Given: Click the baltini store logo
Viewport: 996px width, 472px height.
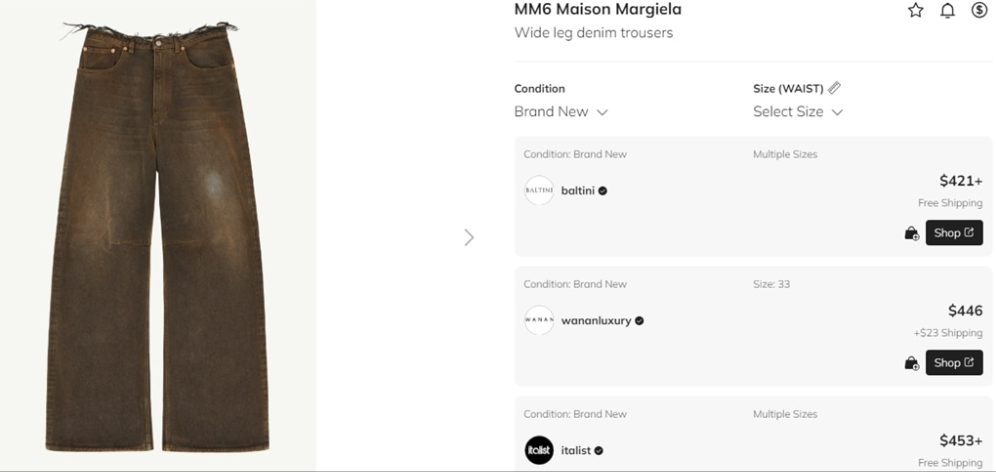Looking at the screenshot, I should click(539, 190).
